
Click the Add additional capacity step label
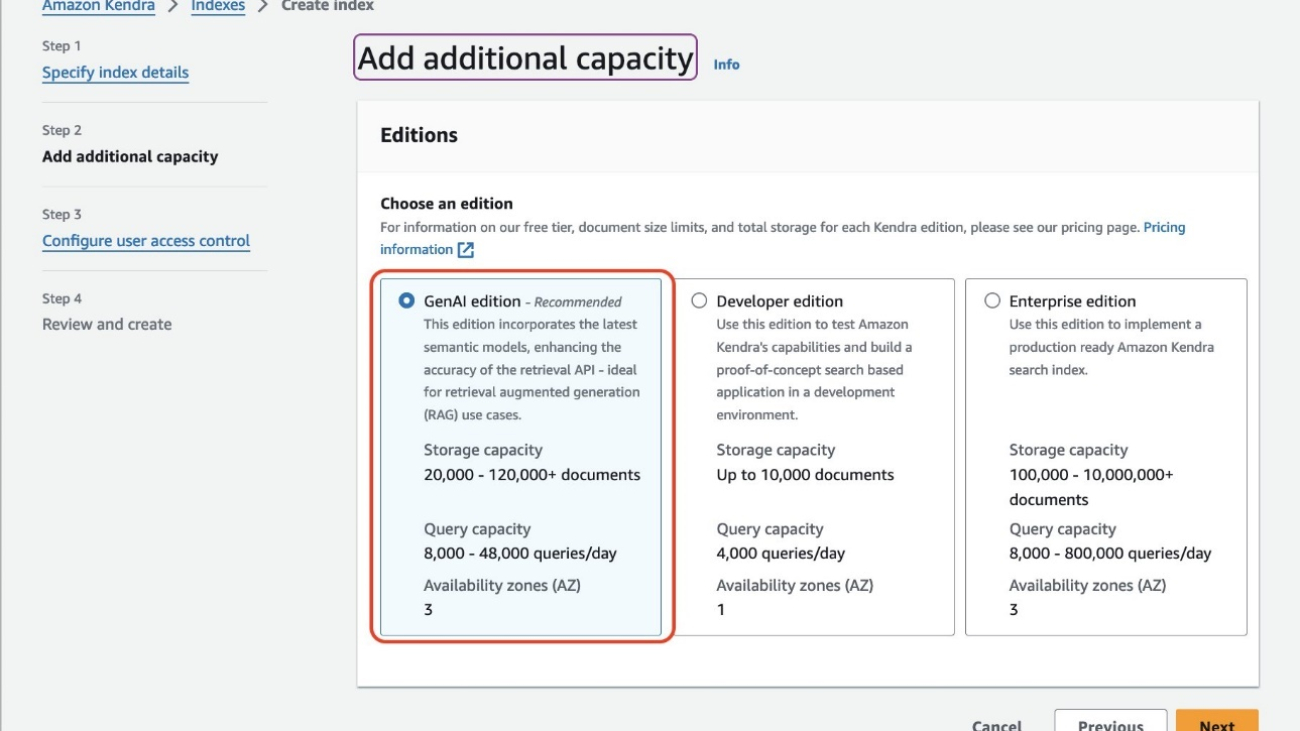click(130, 156)
